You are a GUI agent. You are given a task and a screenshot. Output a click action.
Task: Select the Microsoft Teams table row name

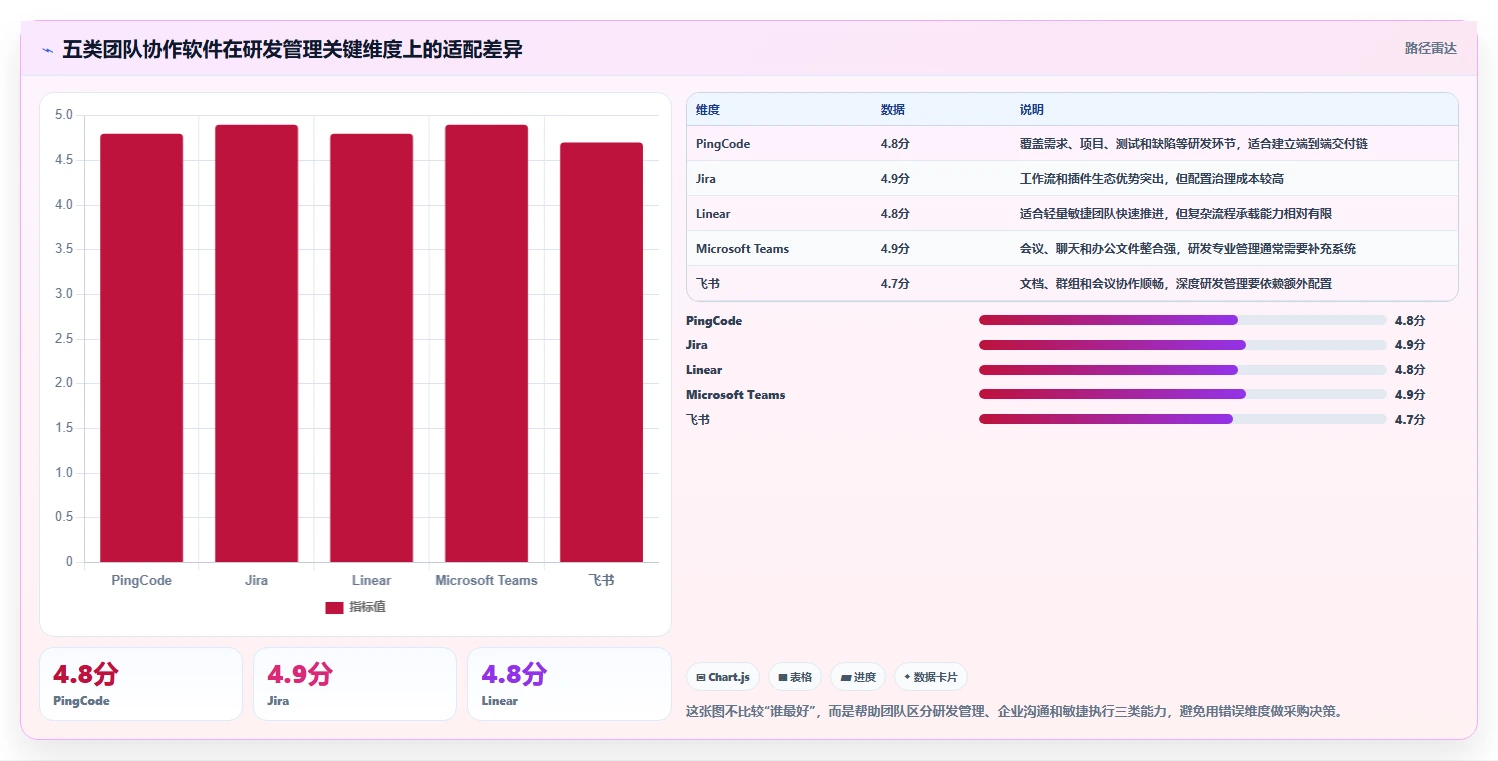pos(742,249)
